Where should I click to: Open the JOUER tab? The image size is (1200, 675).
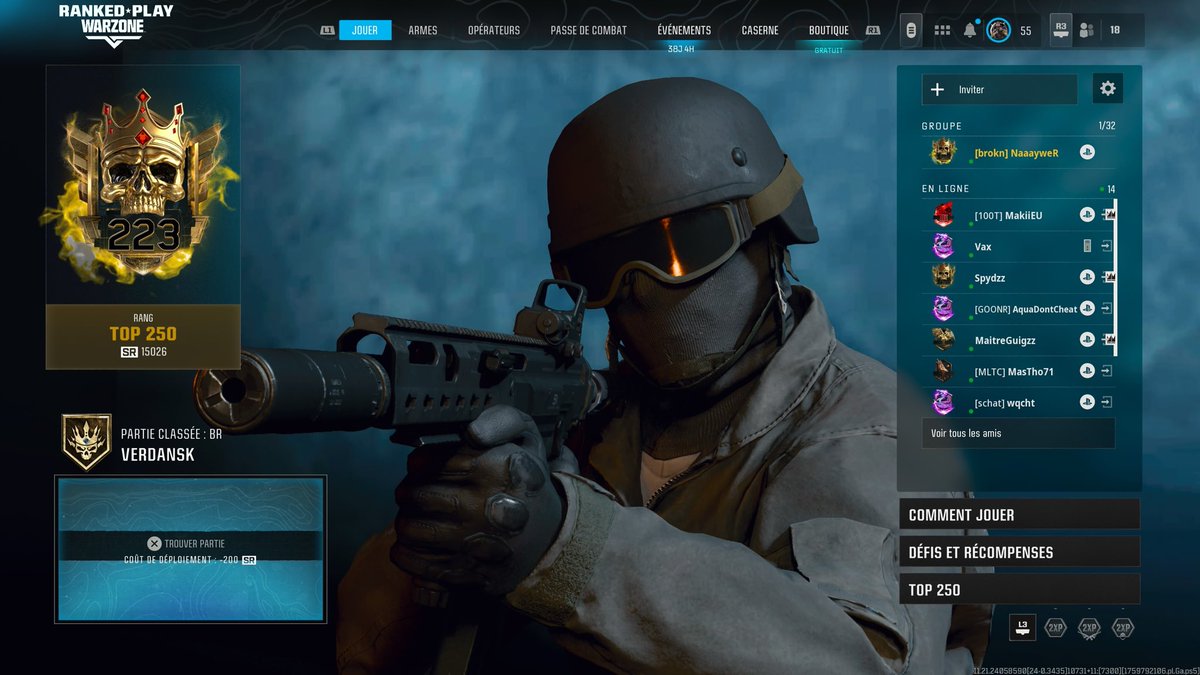tap(365, 30)
